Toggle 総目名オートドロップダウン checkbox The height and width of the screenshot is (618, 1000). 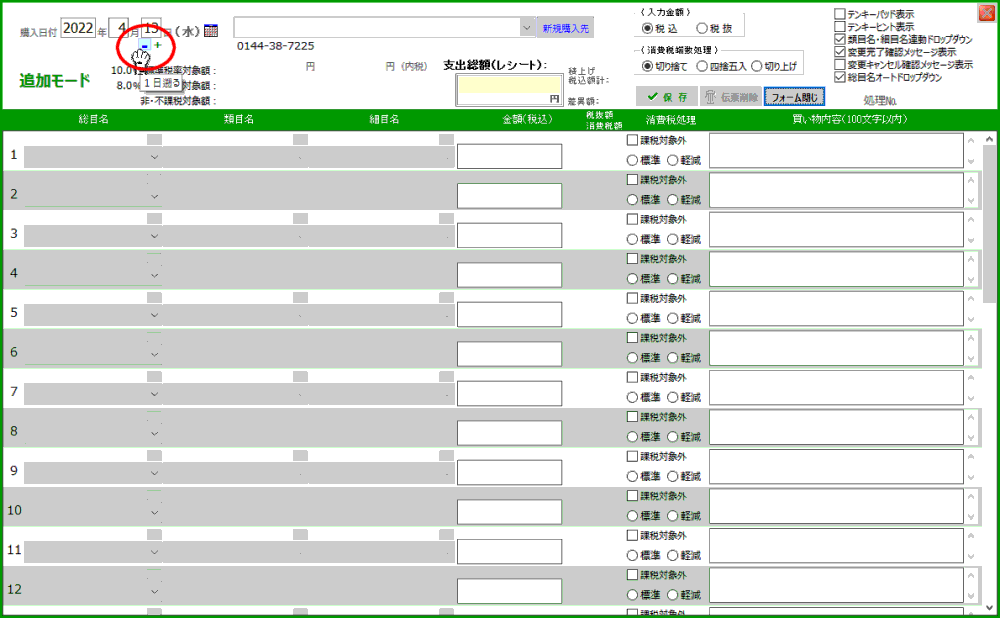click(x=839, y=77)
